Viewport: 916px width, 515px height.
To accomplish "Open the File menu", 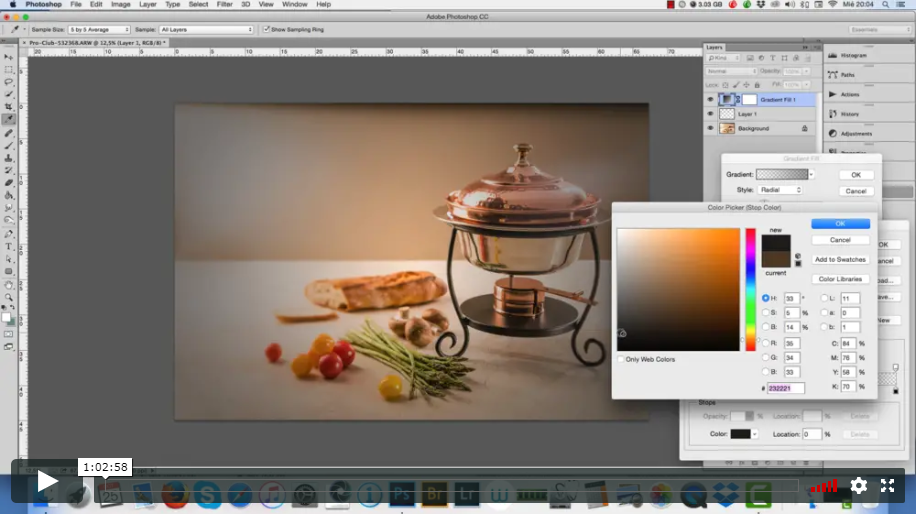I will [x=76, y=4].
